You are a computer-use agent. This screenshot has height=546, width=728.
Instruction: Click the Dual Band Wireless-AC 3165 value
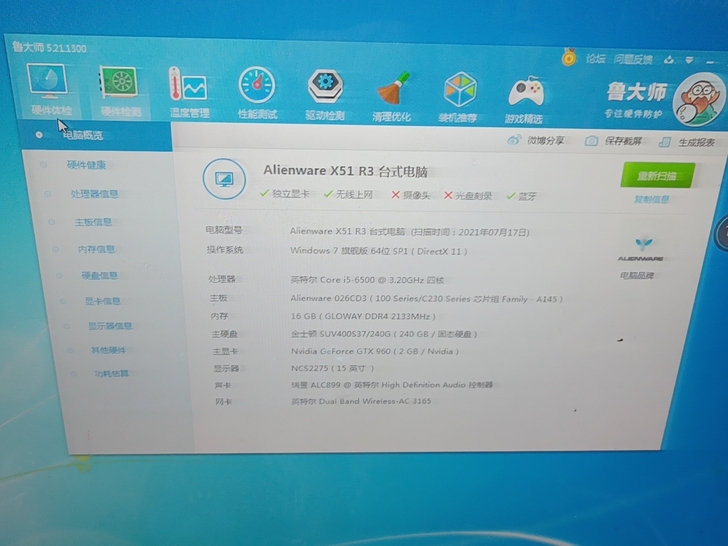tap(361, 401)
